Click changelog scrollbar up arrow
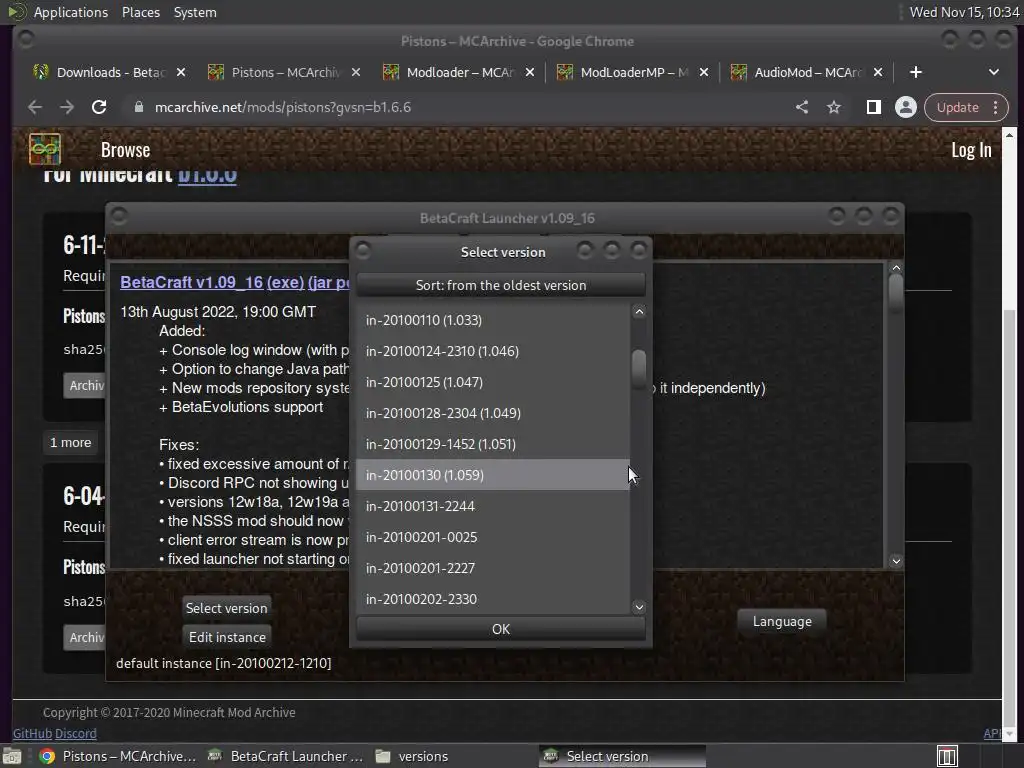This screenshot has height=768, width=1024. pos(896,268)
